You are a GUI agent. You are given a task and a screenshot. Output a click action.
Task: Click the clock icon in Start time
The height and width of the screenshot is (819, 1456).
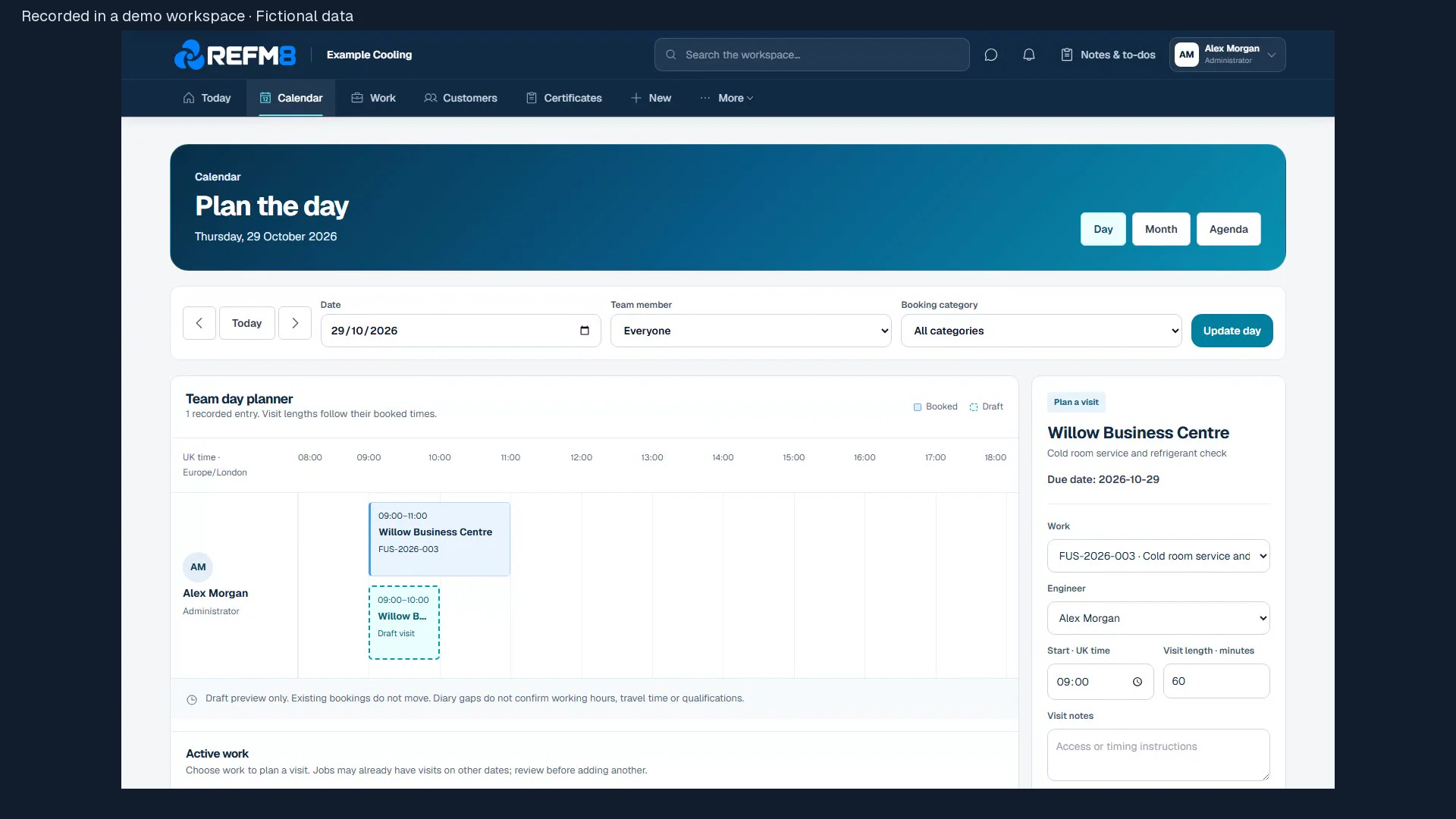point(1137,682)
